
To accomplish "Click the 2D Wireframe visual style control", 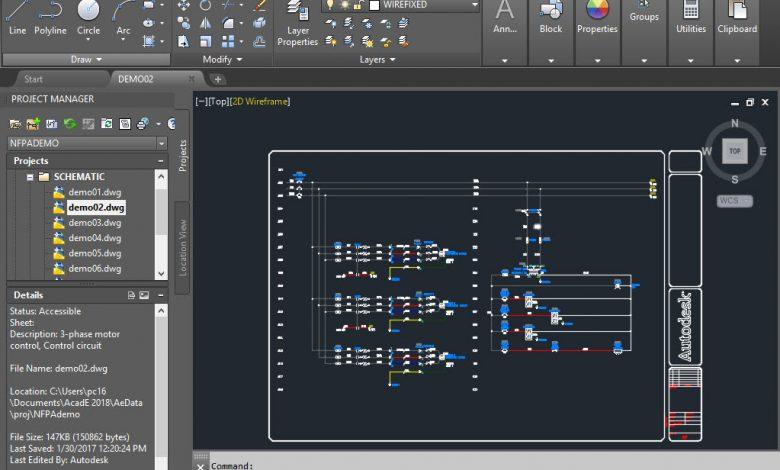I will point(260,101).
